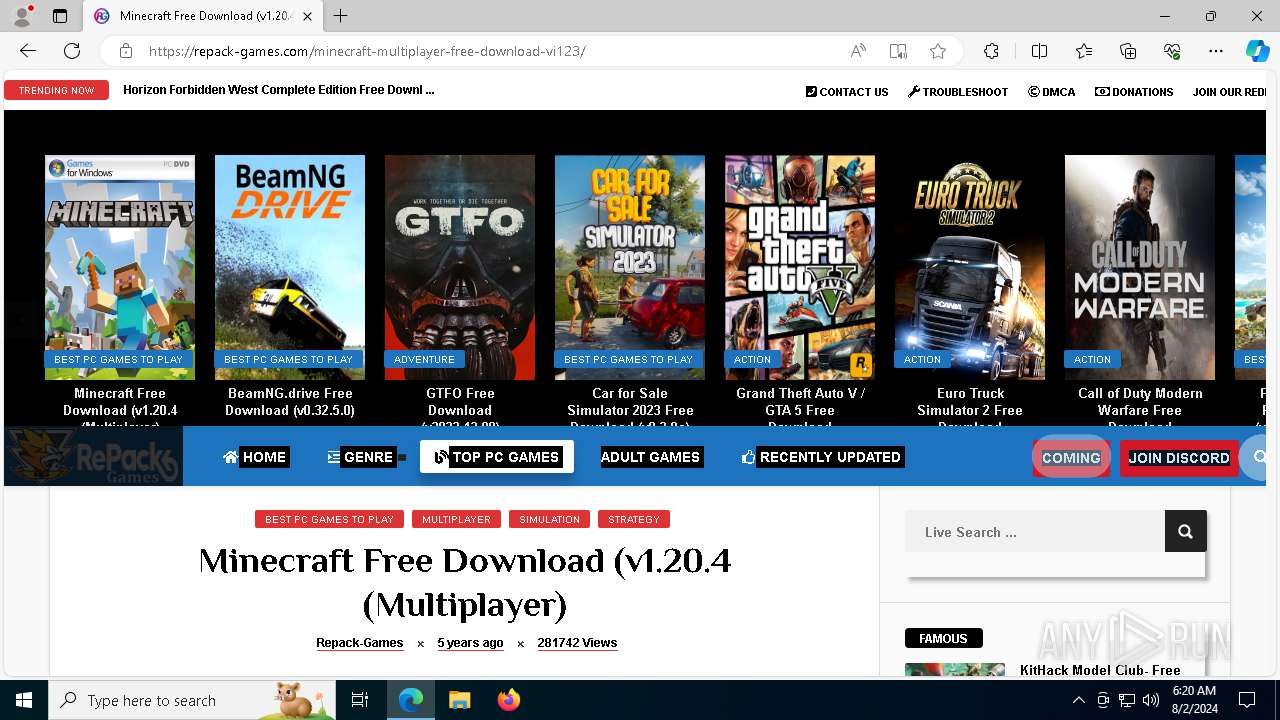Click ADVENTURE tag on GTFO card

pyautogui.click(x=424, y=359)
